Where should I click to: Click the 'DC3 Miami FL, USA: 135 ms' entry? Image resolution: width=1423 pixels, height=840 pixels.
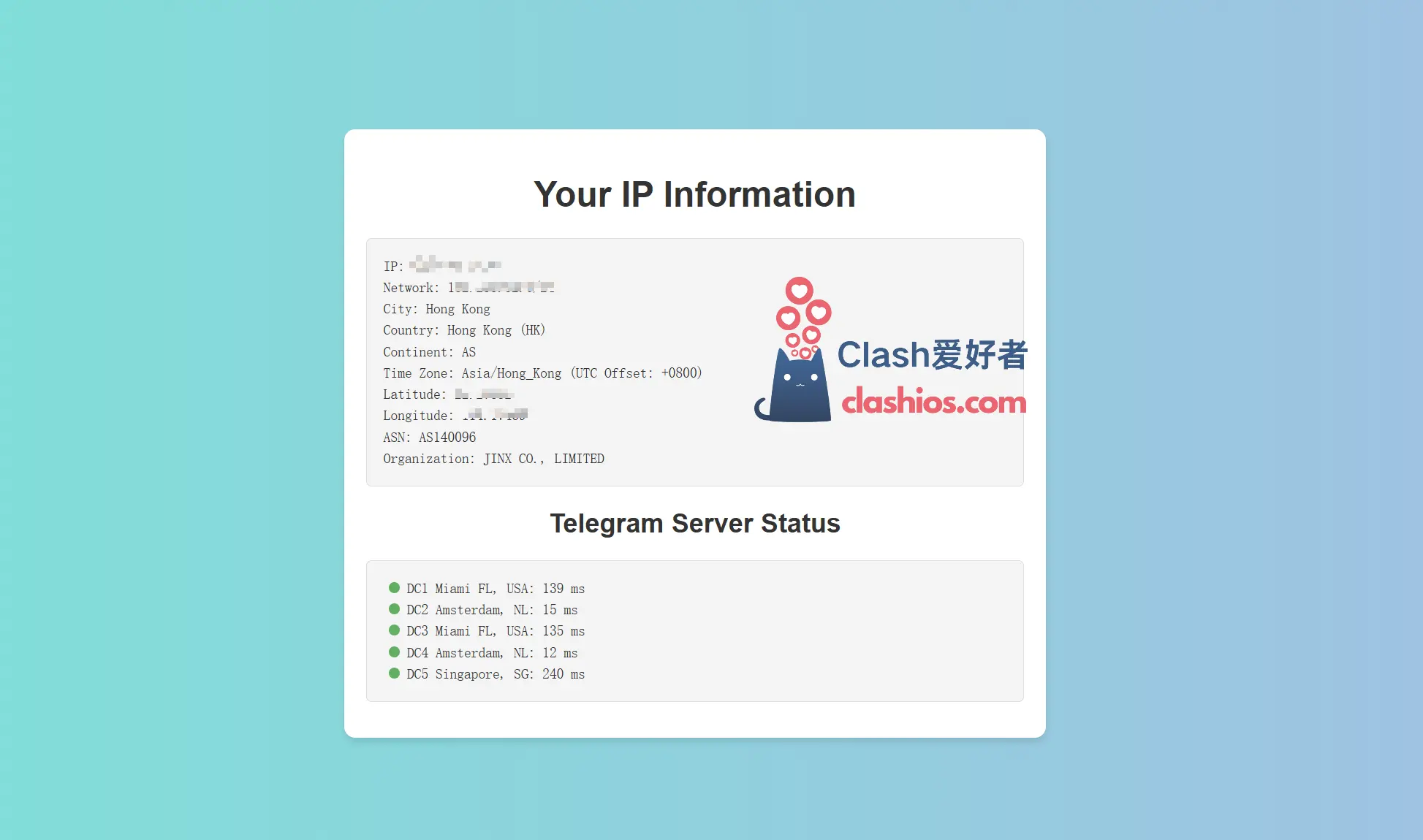496,631
